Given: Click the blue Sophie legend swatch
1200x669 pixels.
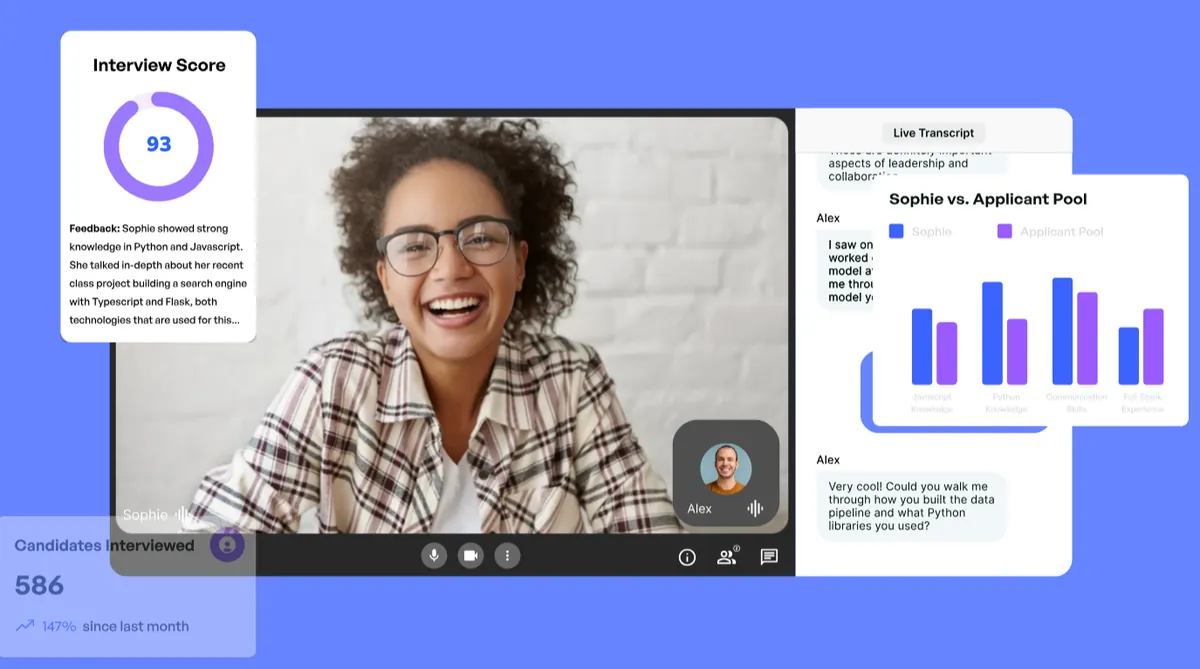Looking at the screenshot, I should point(896,231).
